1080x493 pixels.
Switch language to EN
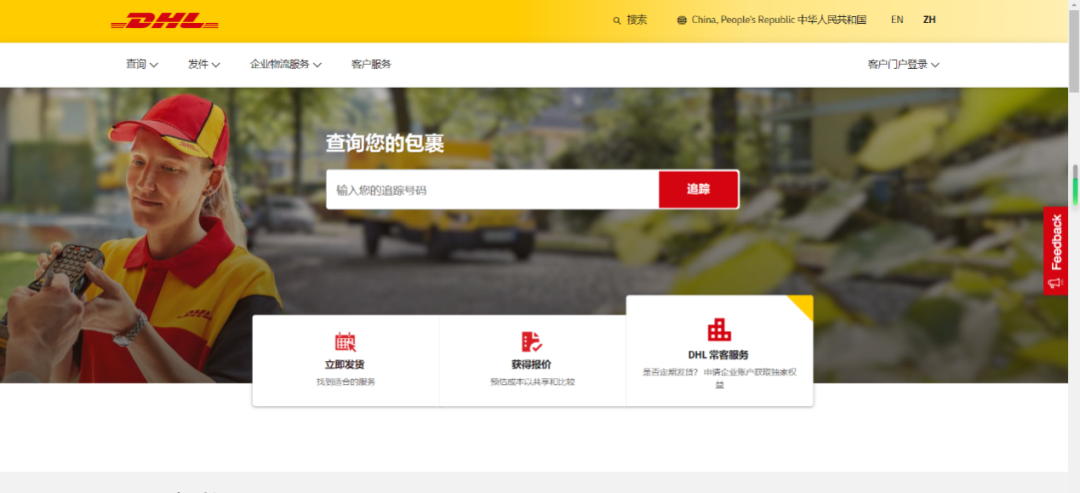897,20
